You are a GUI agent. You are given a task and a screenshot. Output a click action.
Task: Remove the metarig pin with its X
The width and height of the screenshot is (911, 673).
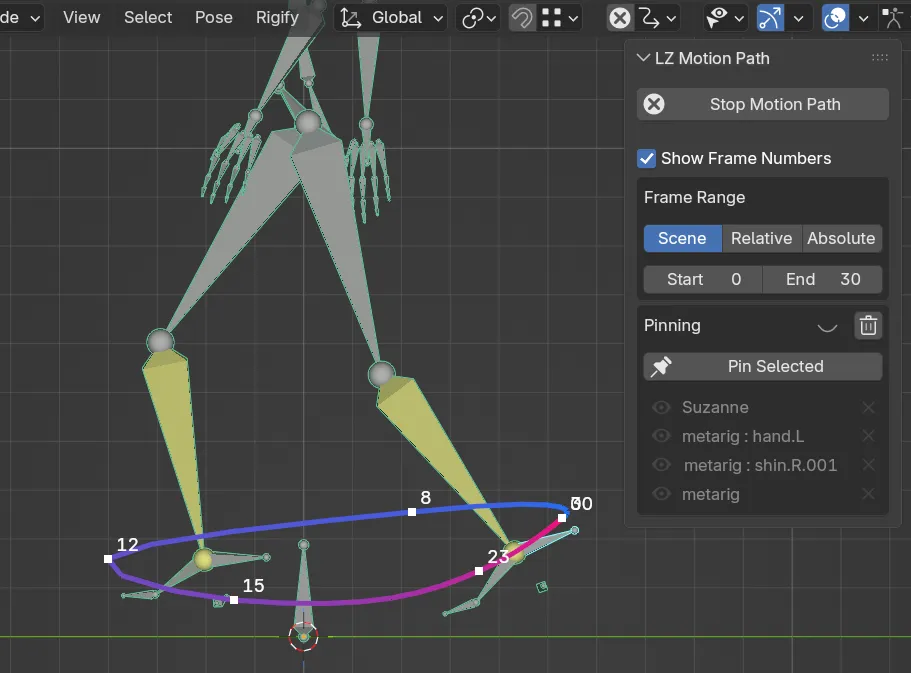pos(868,494)
